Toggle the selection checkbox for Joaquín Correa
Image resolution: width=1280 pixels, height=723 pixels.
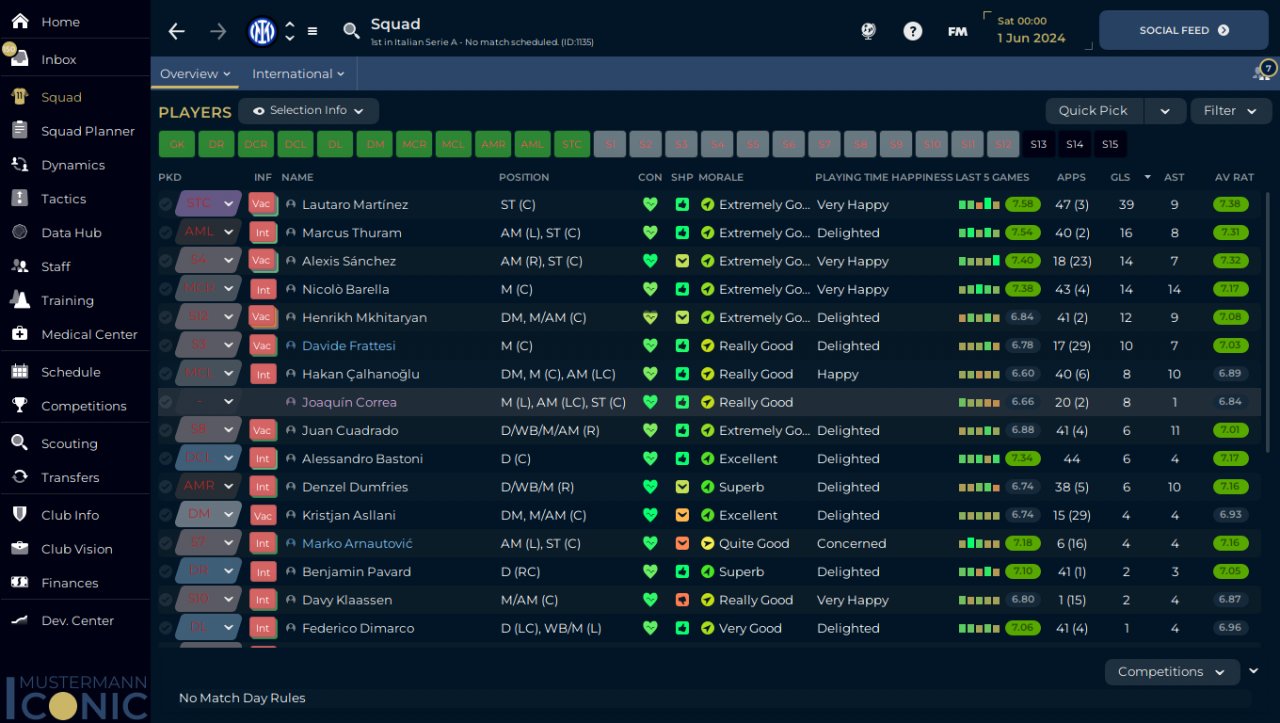click(166, 402)
